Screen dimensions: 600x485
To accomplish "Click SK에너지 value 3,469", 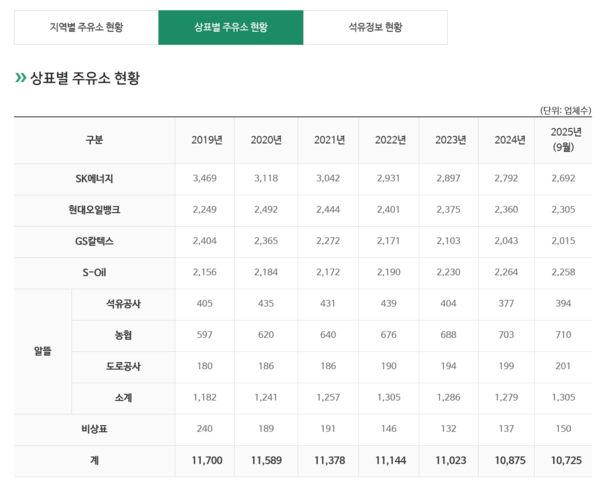I will tap(205, 178).
